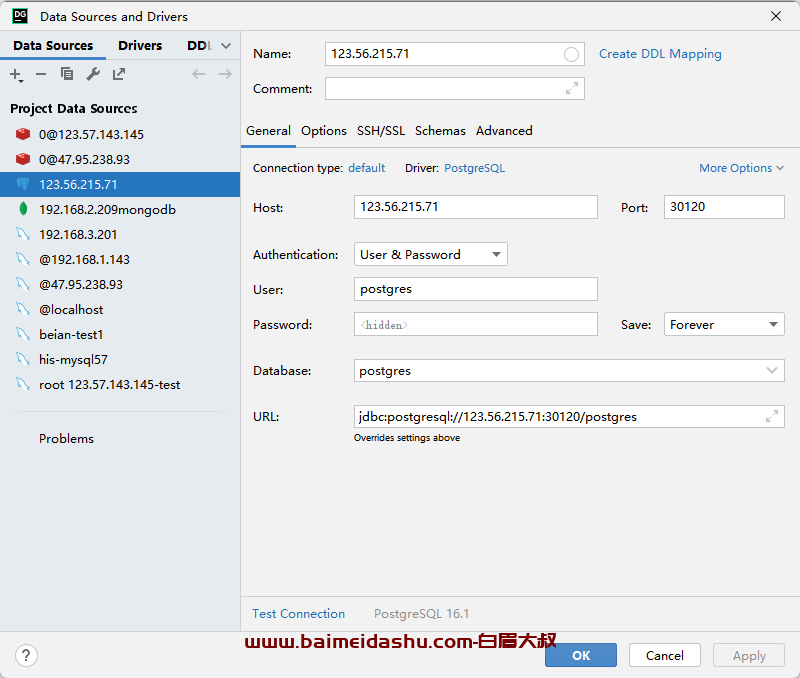Viewport: 800px width, 678px height.
Task: Open the Schemas tab
Action: (x=440, y=131)
